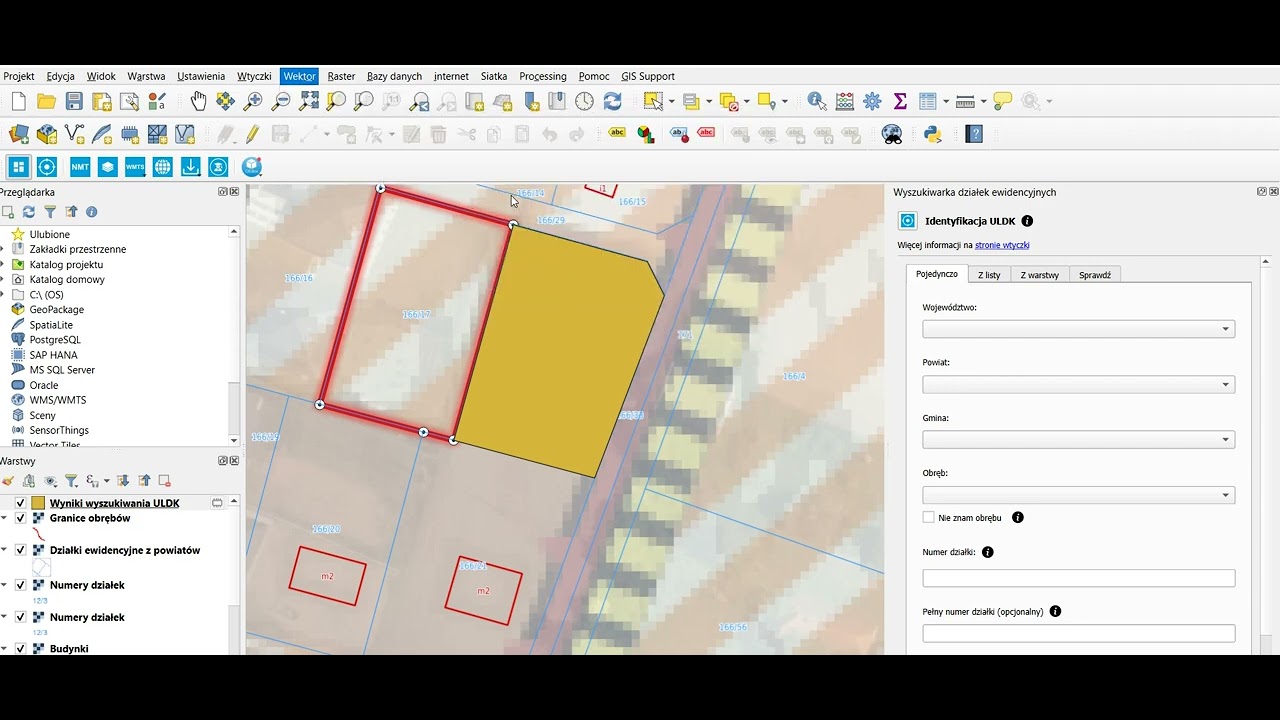Image resolution: width=1280 pixels, height=720 pixels.
Task: Filter the browser panel funnel icon
Action: 50,212
